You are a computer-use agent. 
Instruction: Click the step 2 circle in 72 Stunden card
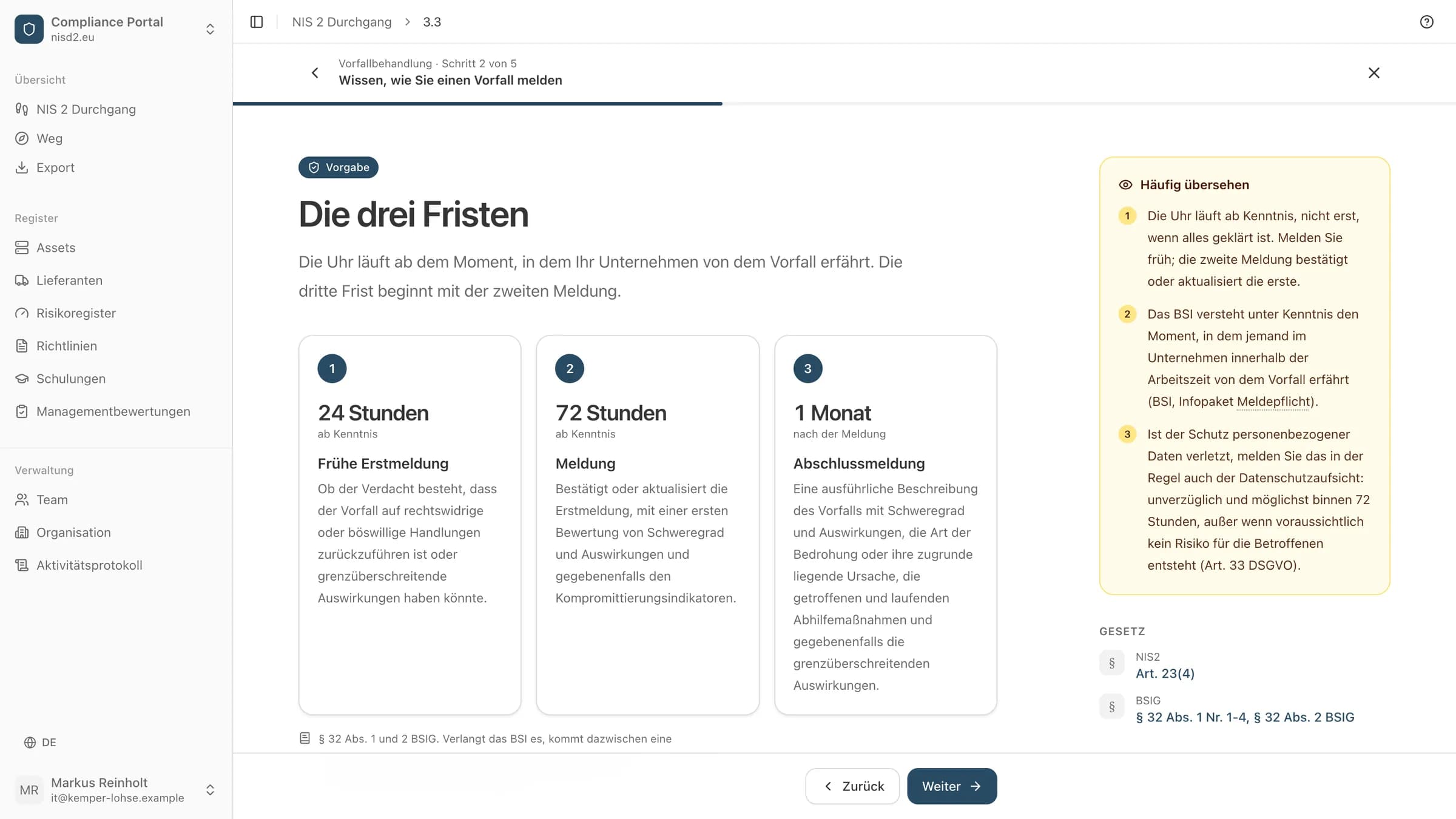point(570,368)
